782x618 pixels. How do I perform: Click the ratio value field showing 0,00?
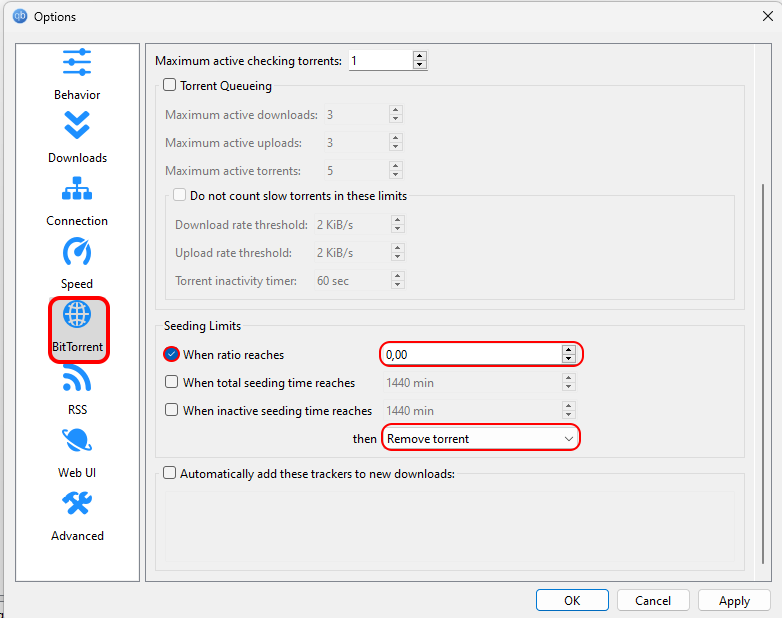coord(471,355)
